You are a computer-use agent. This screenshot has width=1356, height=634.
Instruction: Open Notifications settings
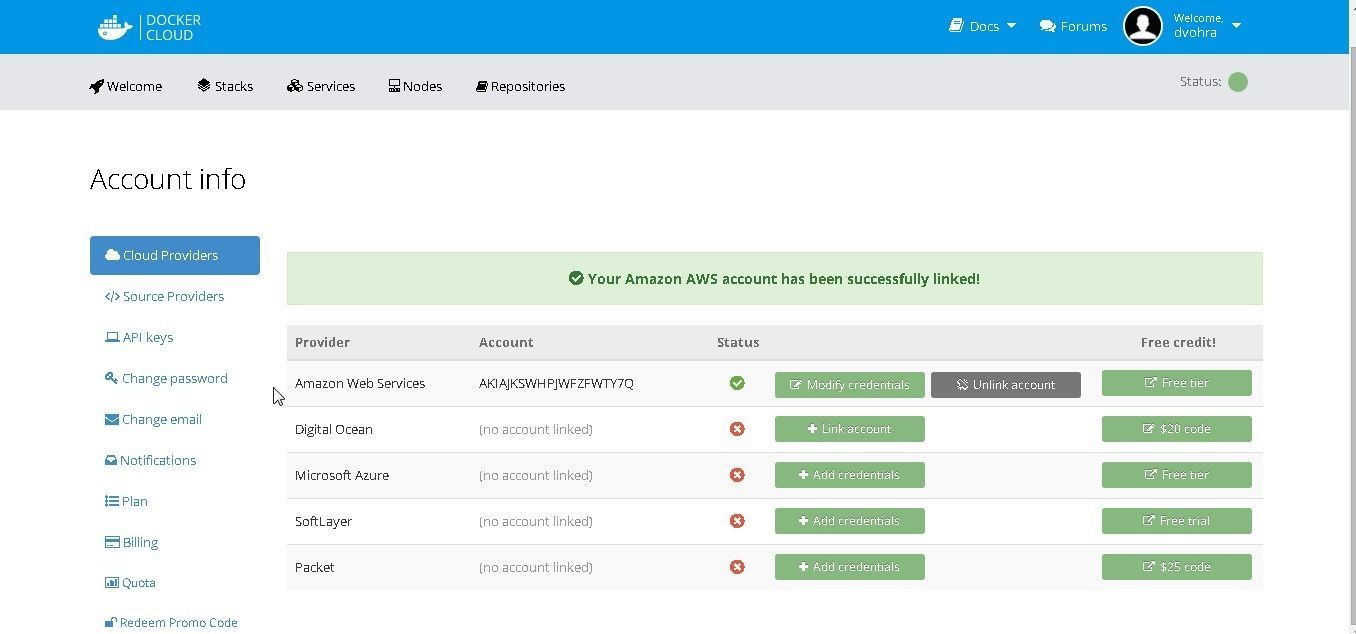(x=150, y=460)
